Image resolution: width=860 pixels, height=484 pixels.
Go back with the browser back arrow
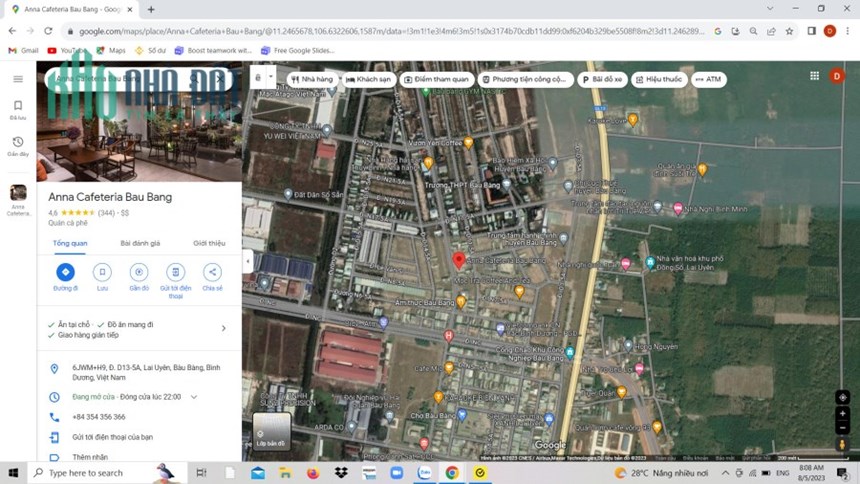(x=12, y=31)
